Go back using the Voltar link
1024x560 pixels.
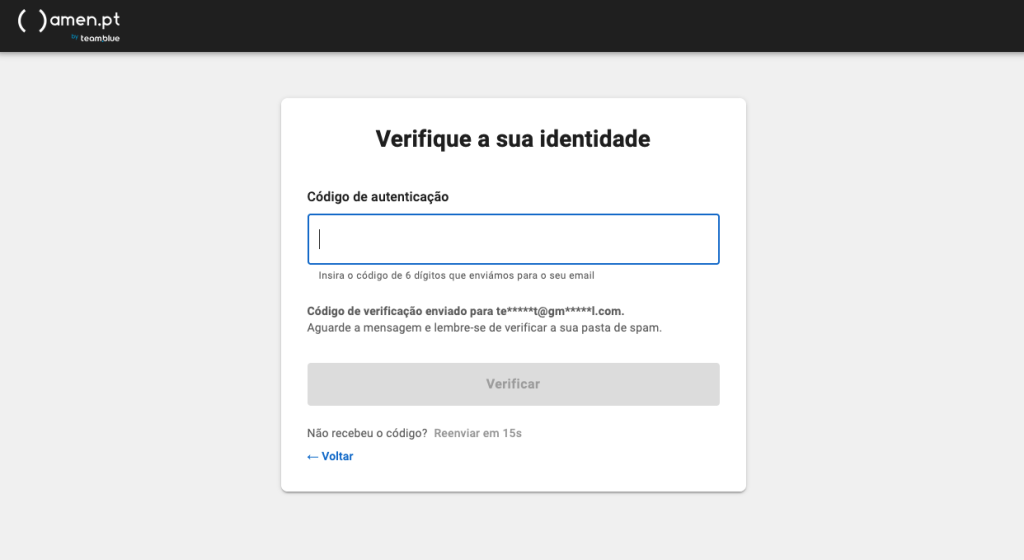pos(337,457)
